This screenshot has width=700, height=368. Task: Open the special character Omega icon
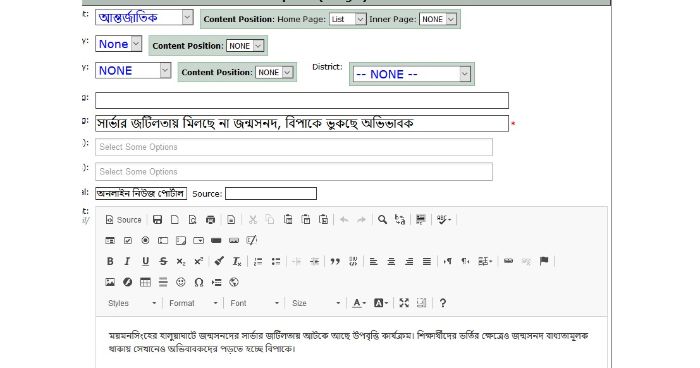click(199, 282)
